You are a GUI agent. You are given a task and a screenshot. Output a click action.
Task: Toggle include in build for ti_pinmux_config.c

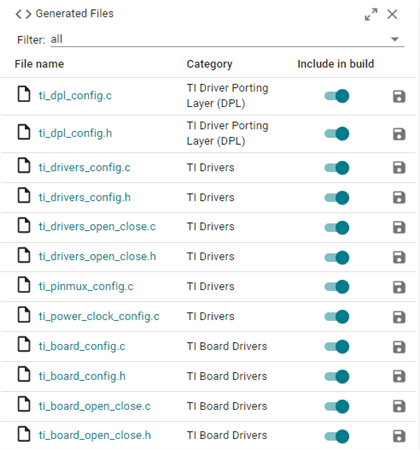coord(337,287)
